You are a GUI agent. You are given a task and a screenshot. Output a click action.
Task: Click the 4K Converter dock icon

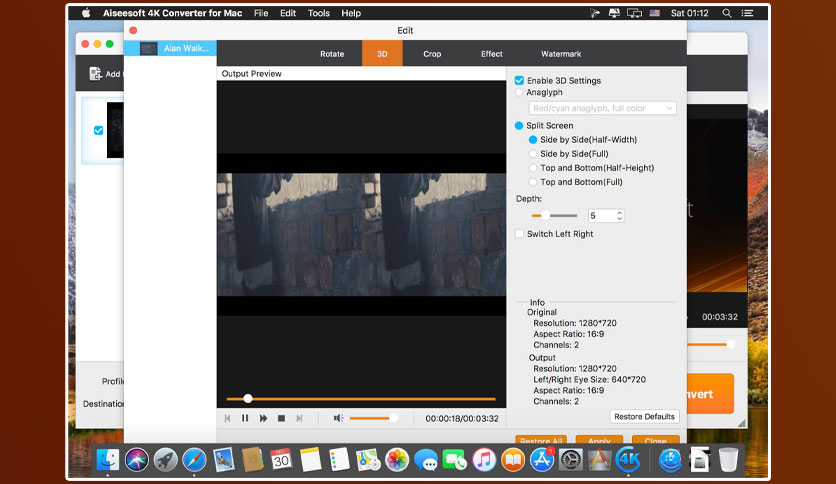pyautogui.click(x=628, y=459)
